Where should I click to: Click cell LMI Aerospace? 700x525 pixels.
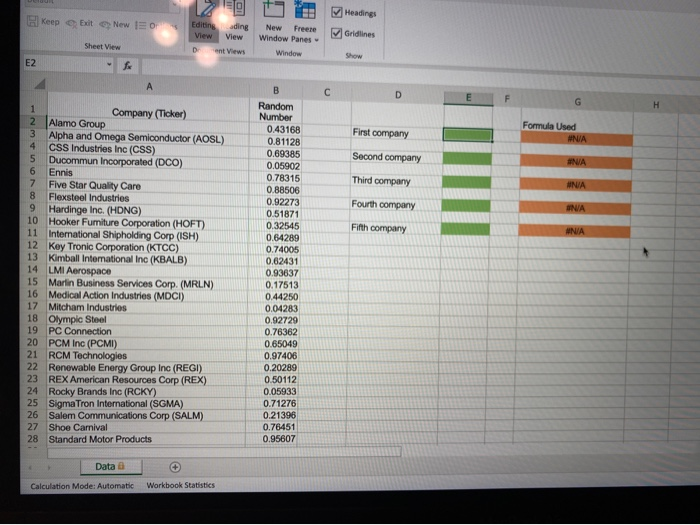click(147, 271)
